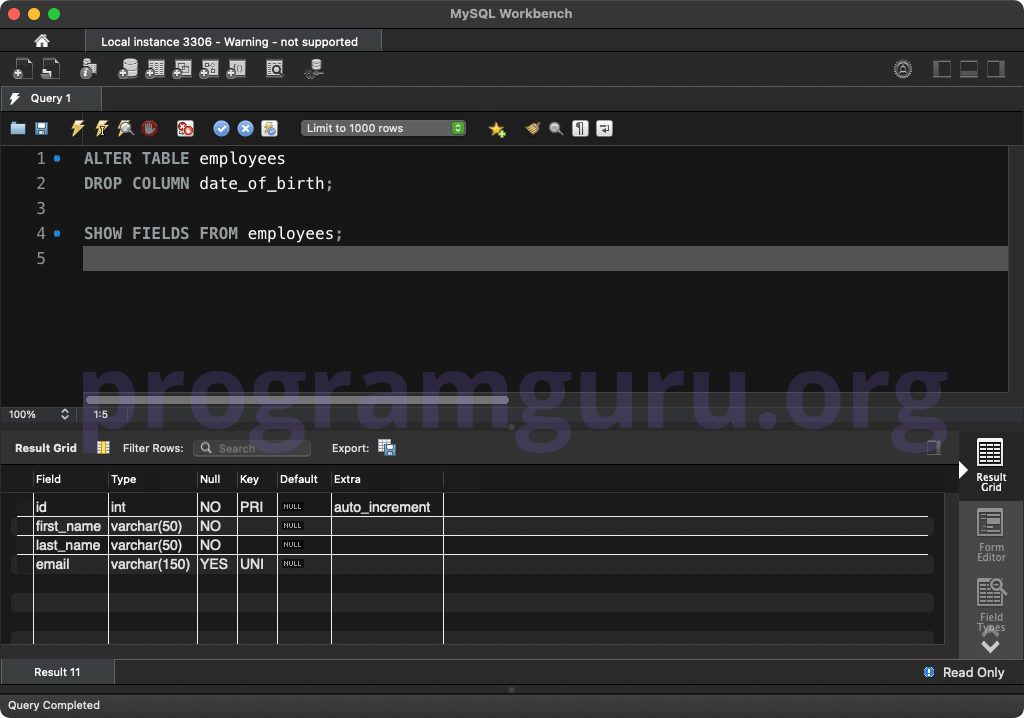Show more result view options chevron
1024x718 pixels.
pyautogui.click(x=991, y=647)
